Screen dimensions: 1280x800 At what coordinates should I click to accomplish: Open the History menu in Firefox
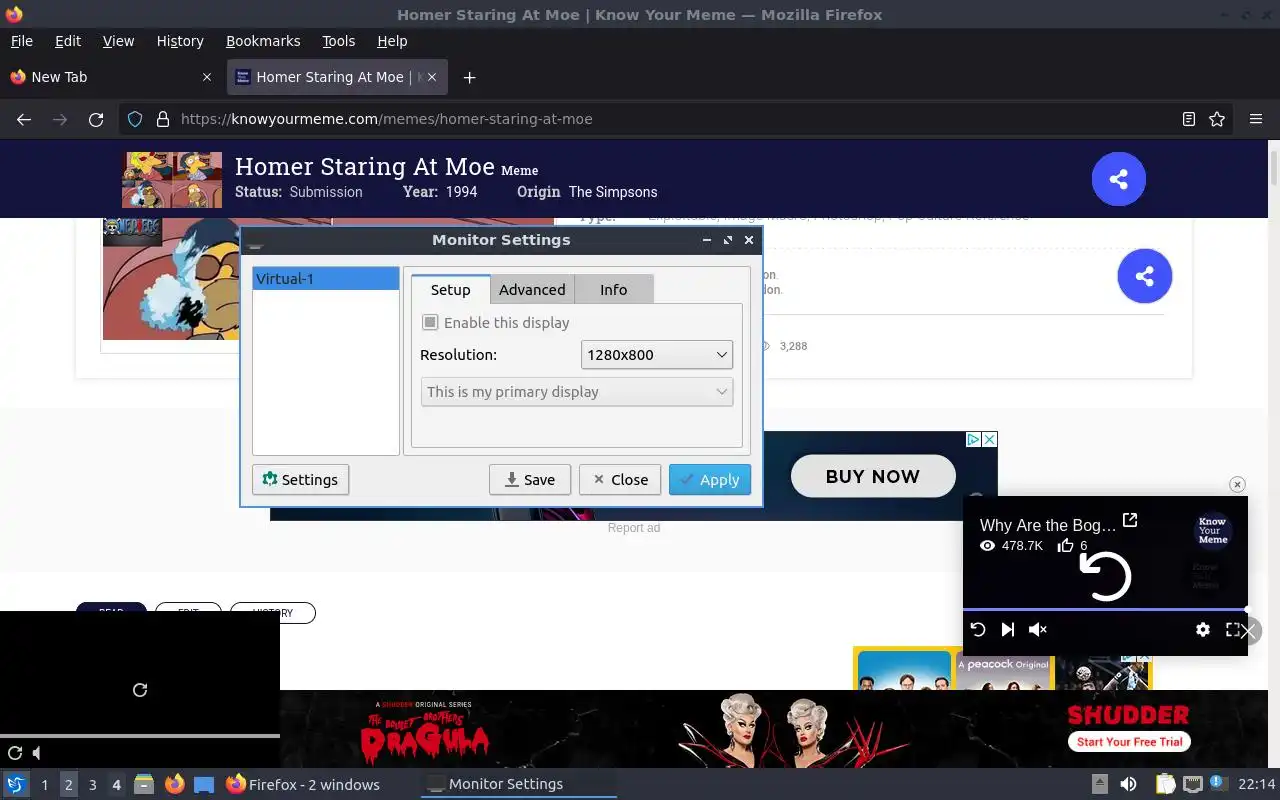(x=180, y=41)
